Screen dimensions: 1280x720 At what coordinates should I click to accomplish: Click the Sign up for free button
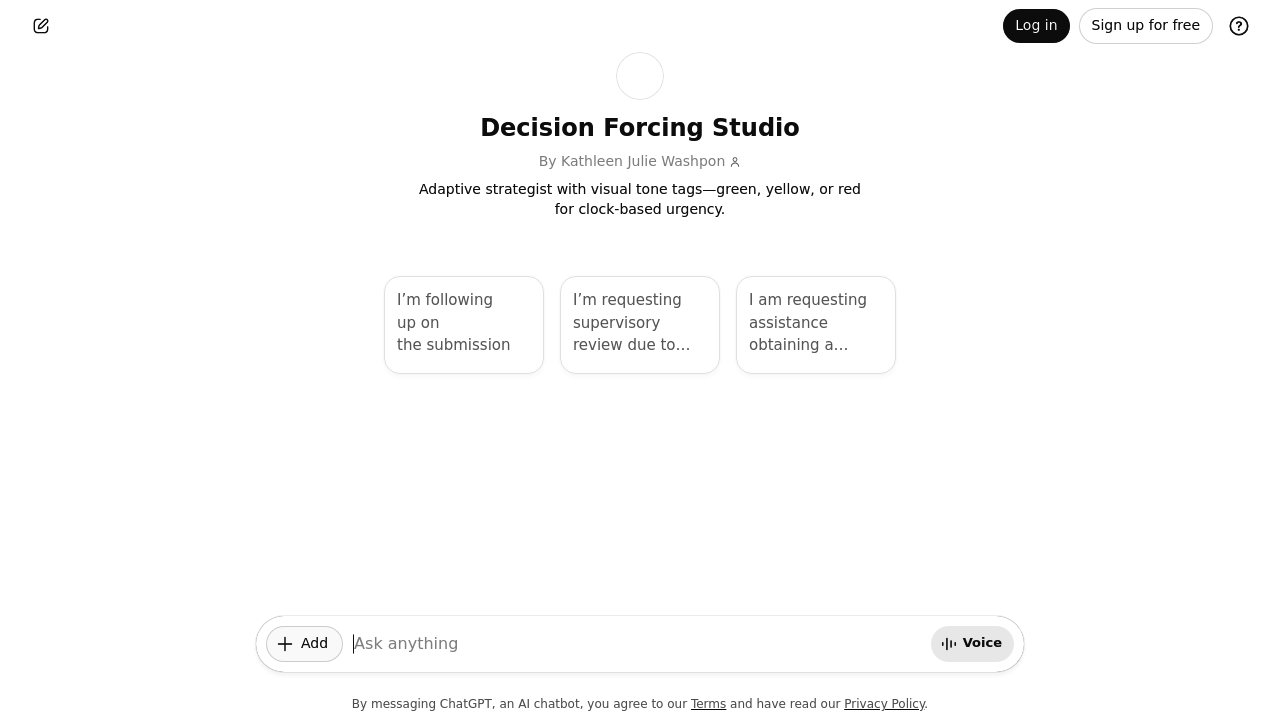pos(1145,25)
